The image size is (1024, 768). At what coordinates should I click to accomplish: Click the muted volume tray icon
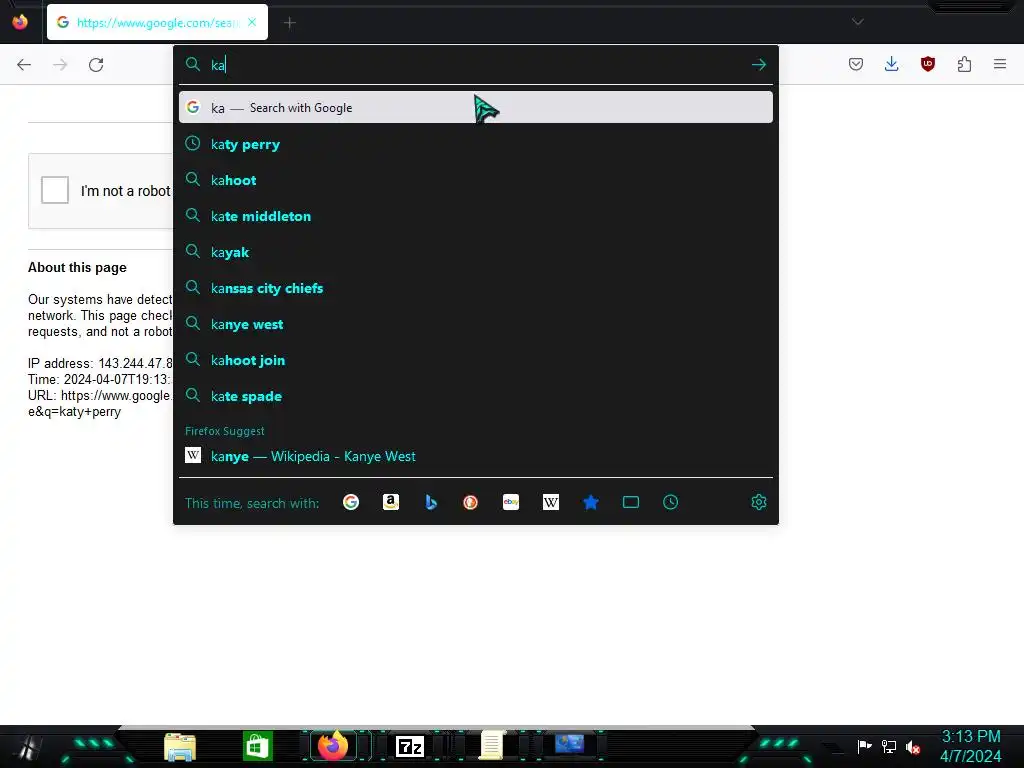(913, 747)
